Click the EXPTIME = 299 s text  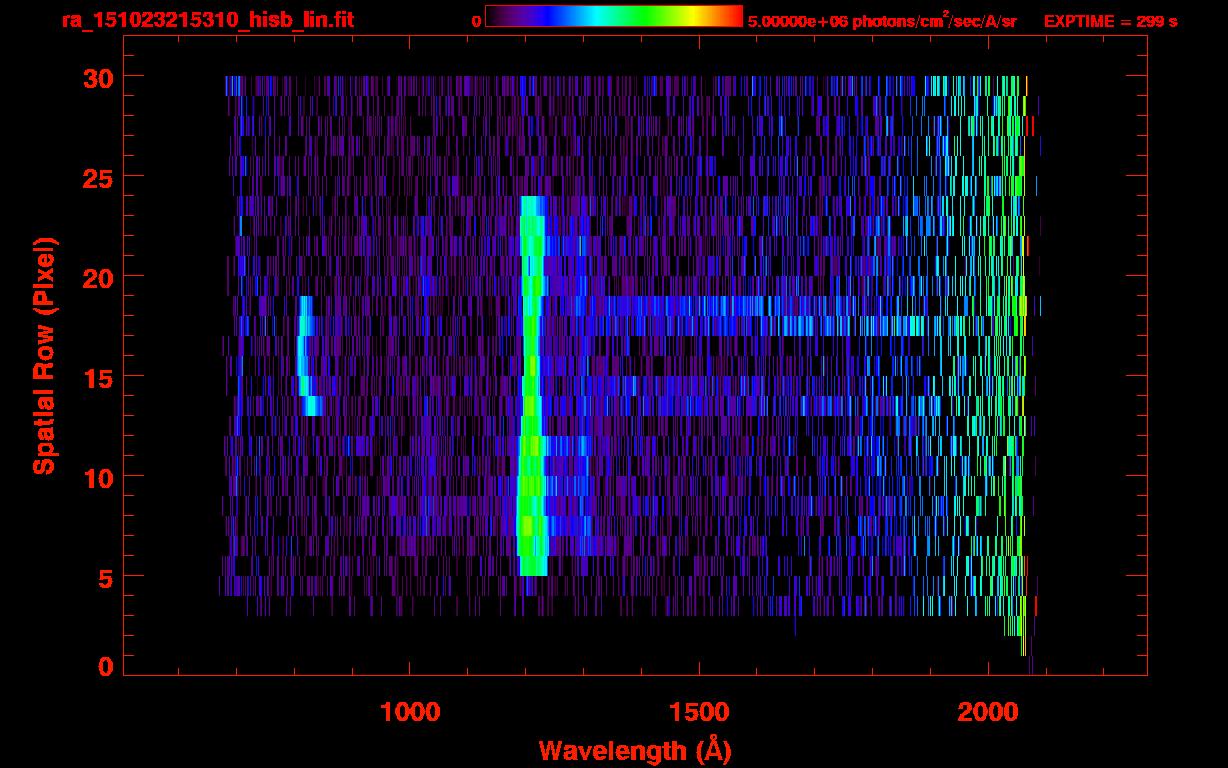pos(1110,21)
